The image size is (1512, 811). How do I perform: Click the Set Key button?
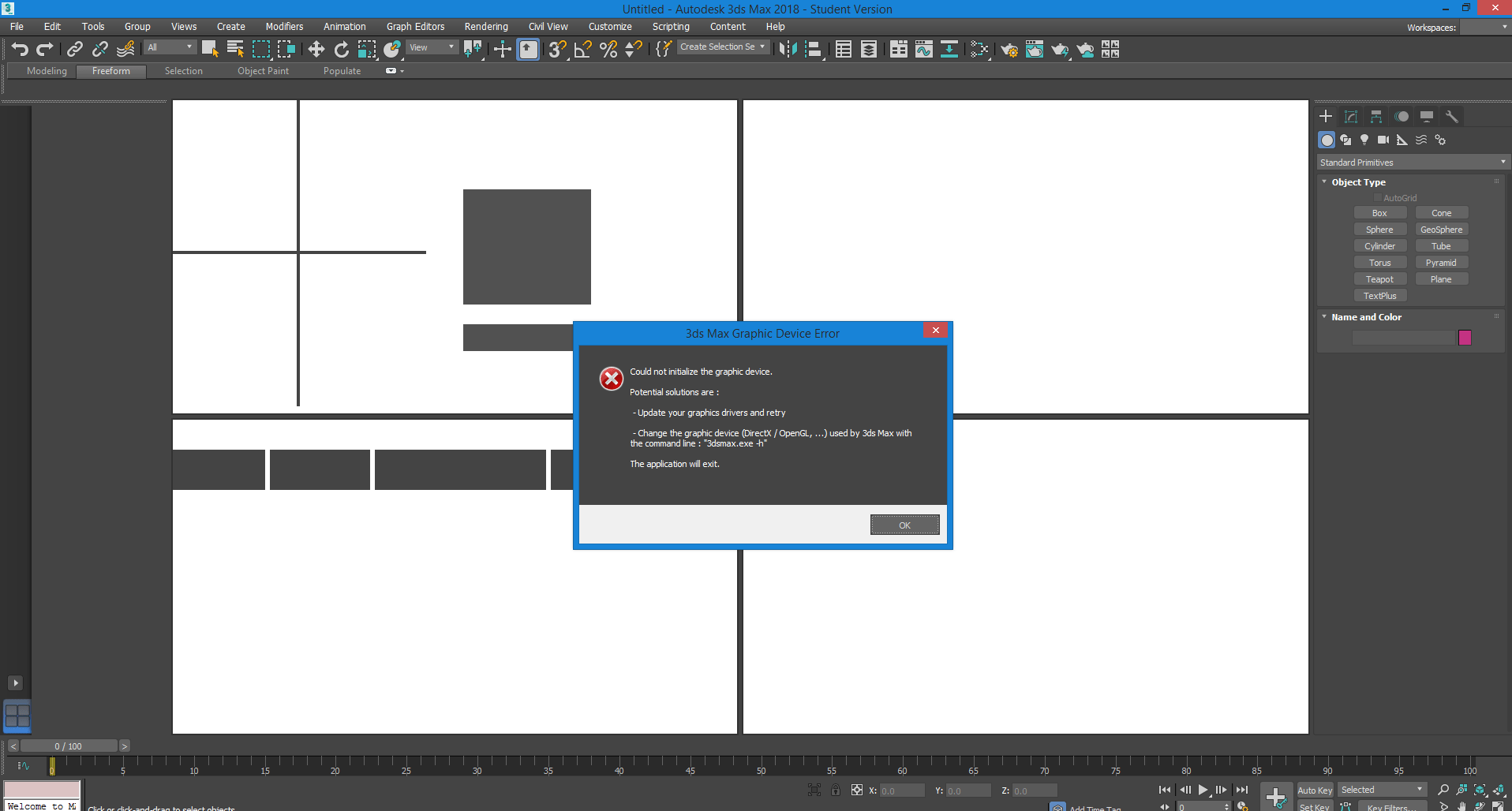pyautogui.click(x=1315, y=806)
